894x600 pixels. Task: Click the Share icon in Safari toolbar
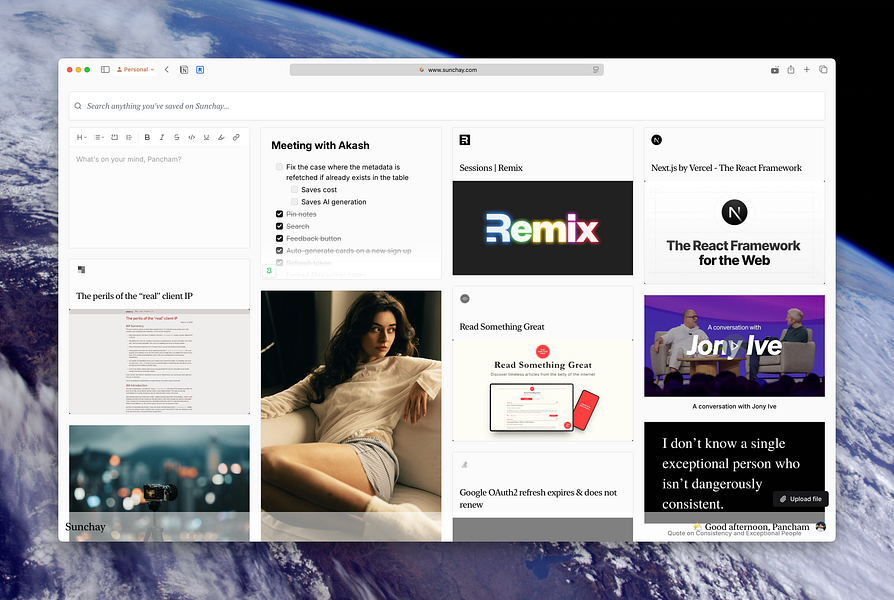tap(791, 70)
